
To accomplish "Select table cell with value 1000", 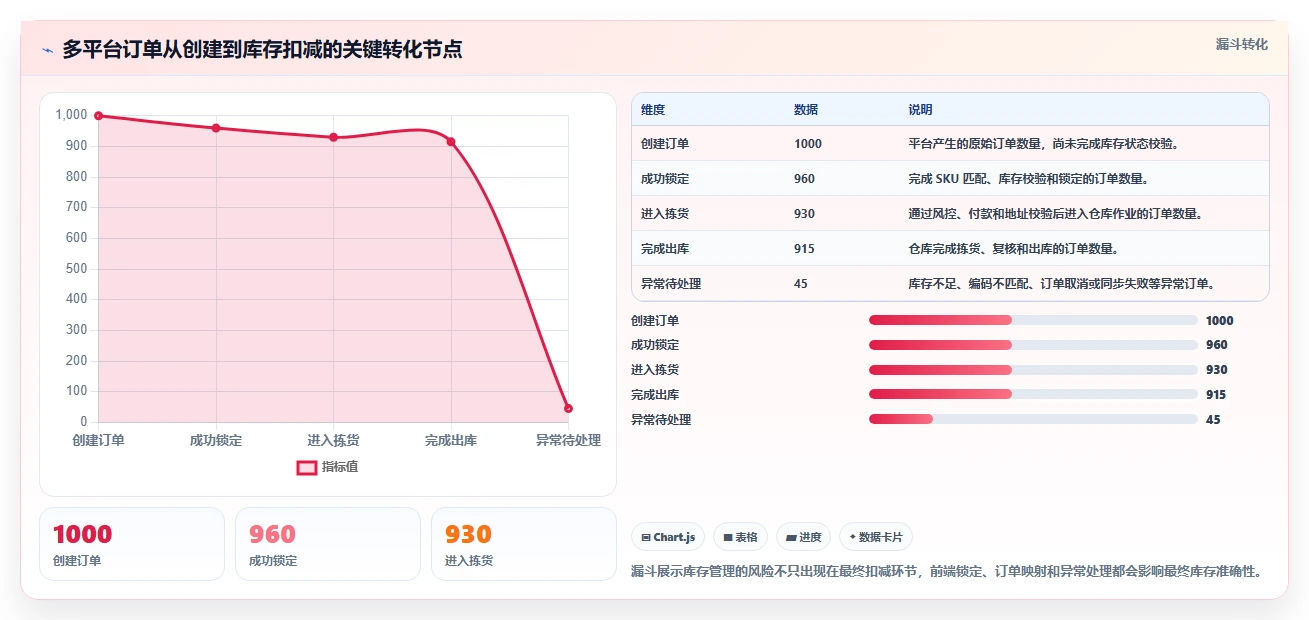I will (808, 144).
